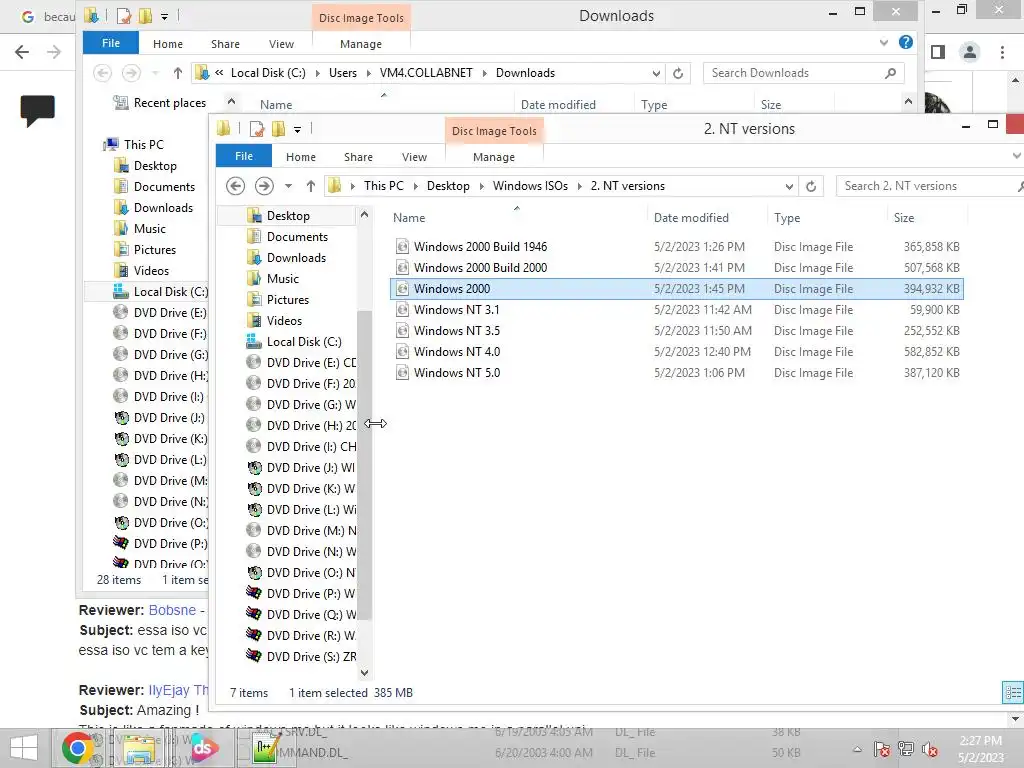The width and height of the screenshot is (1024, 768).
Task: Open Help in Downloads window
Action: (906, 42)
